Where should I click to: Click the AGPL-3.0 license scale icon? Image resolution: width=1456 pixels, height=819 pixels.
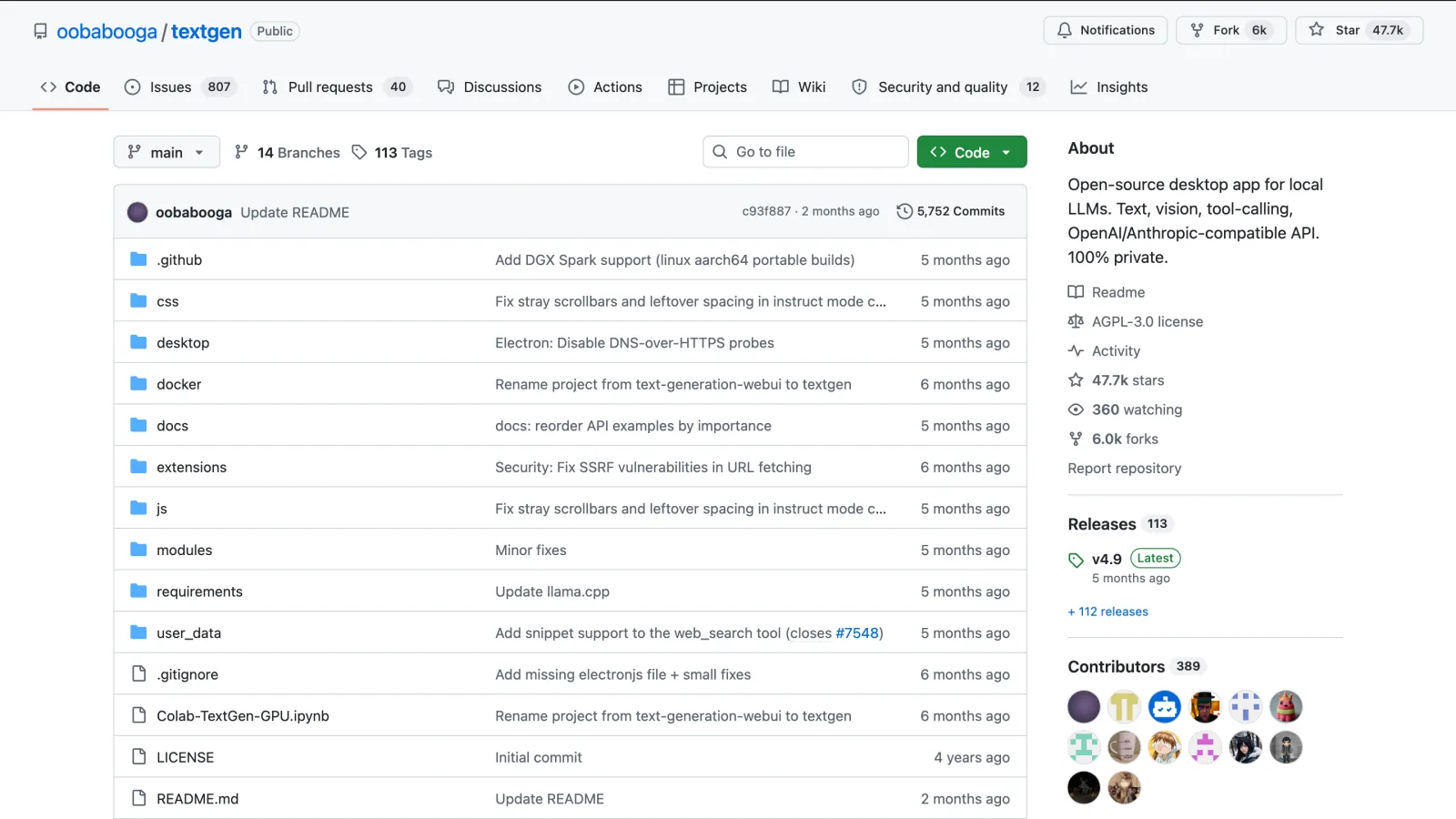[x=1076, y=321]
